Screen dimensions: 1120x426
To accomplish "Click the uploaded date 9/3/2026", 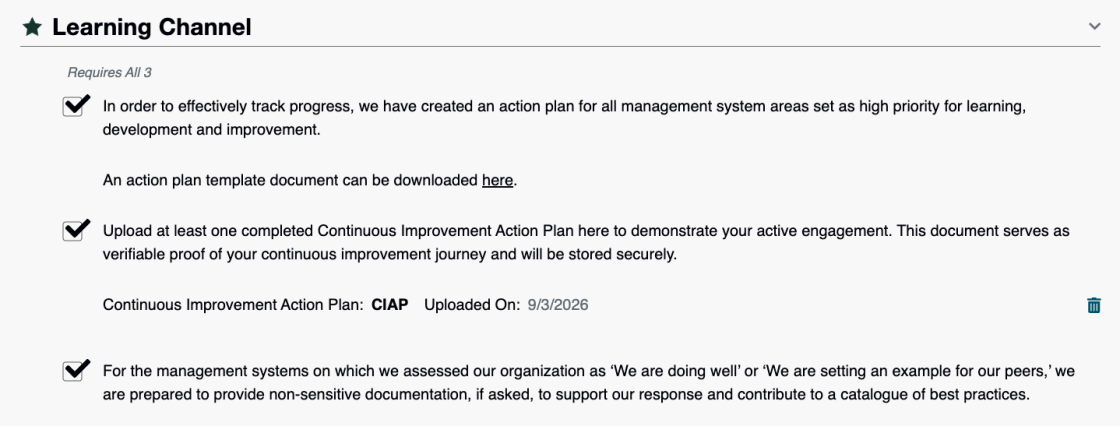I will pyautogui.click(x=558, y=304).
